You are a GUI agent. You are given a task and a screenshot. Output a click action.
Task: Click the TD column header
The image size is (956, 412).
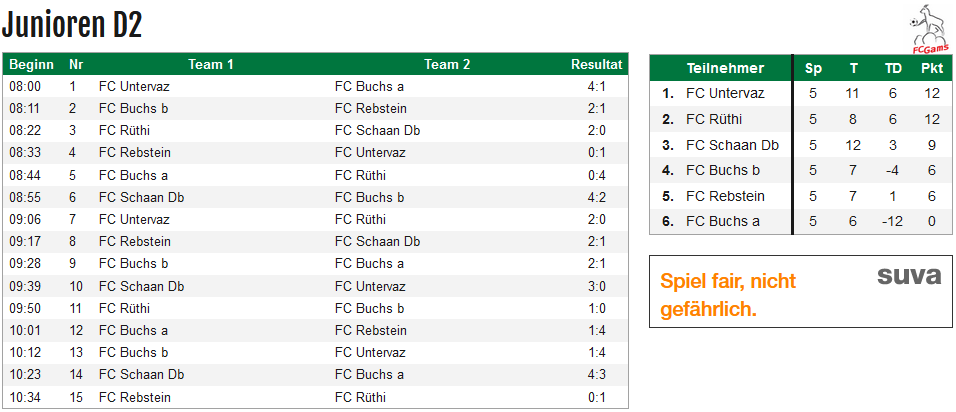(893, 68)
